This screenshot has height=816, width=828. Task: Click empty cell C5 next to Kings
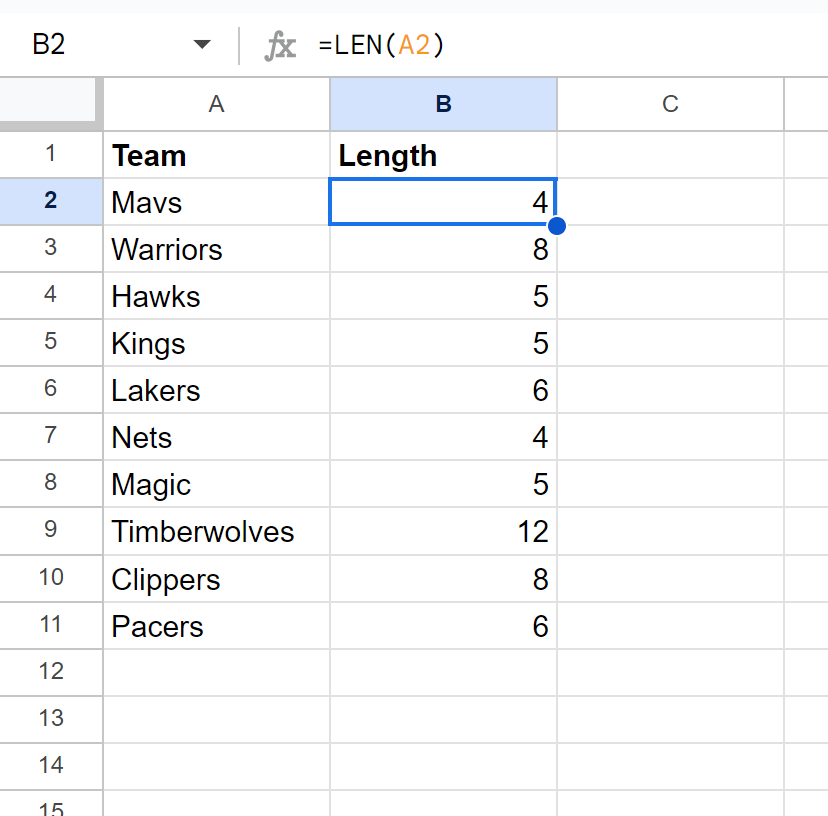coord(670,343)
